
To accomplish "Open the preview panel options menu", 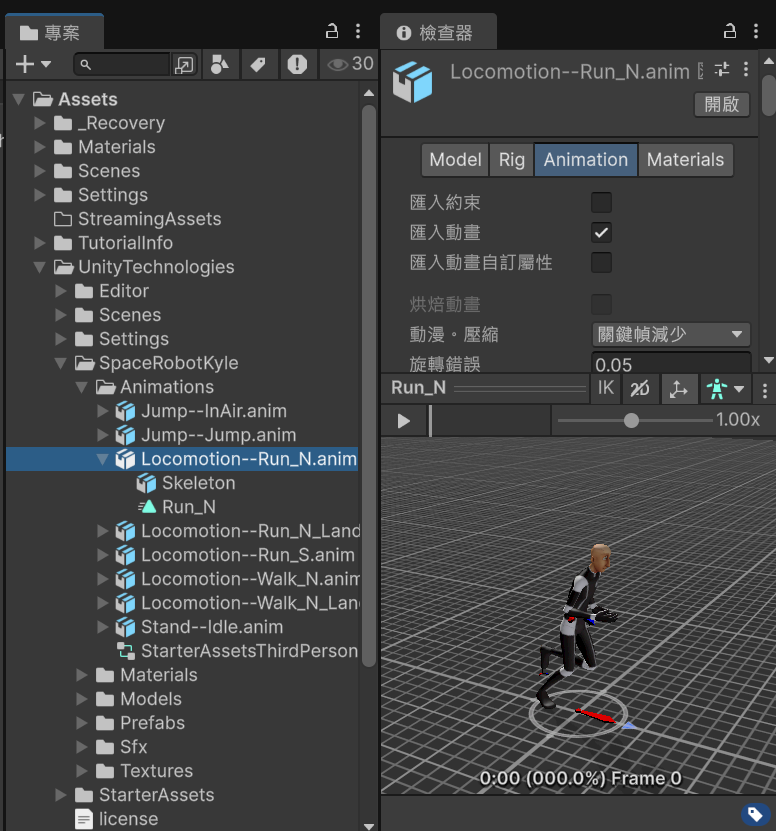I will pos(764,391).
